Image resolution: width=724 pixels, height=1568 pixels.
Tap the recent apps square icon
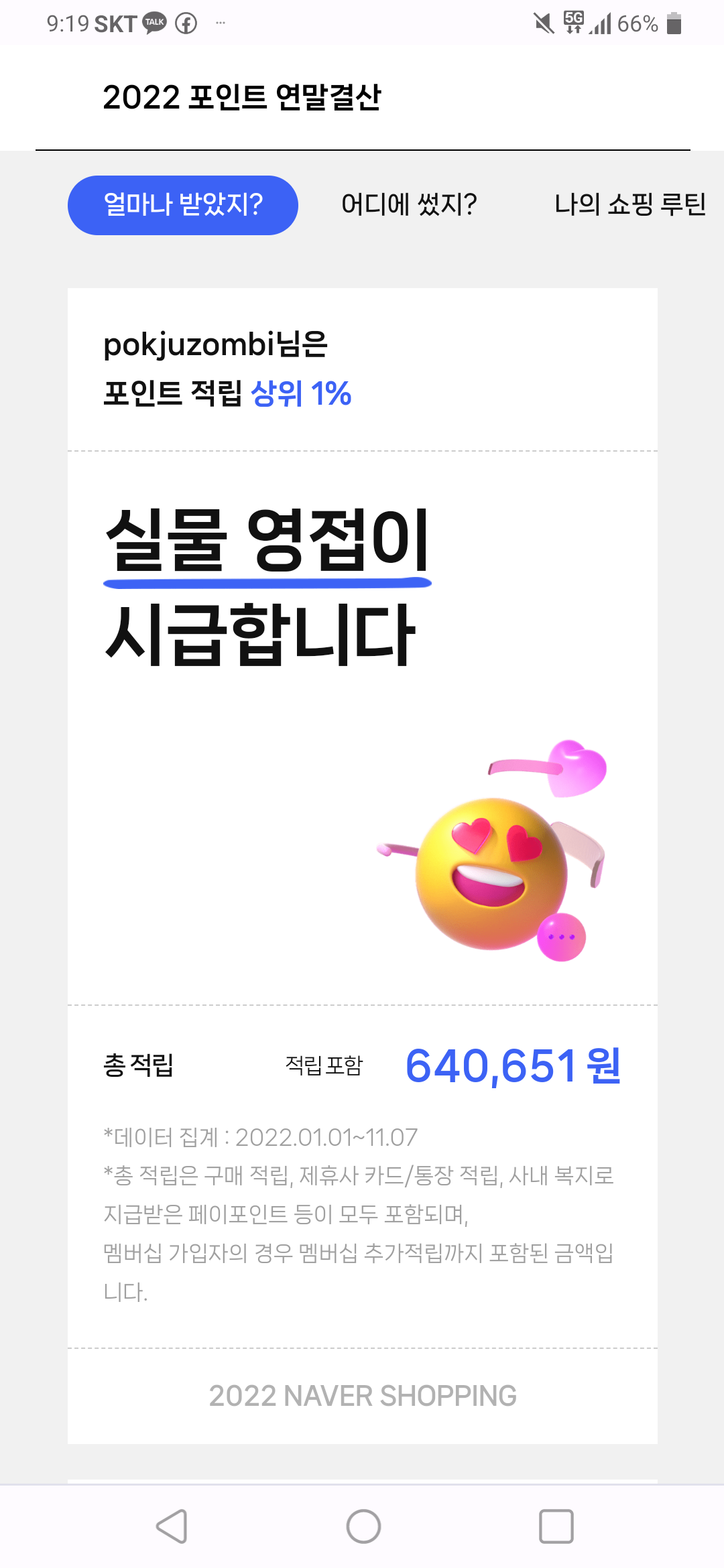(556, 1526)
